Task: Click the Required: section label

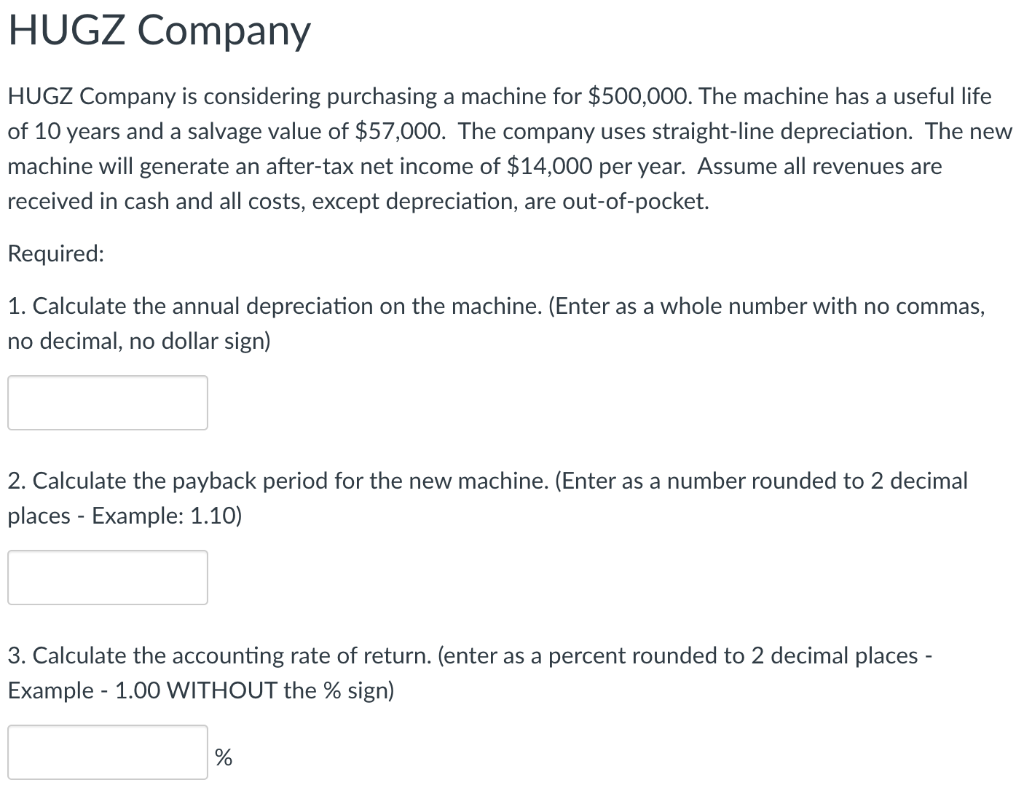Action: point(54,253)
